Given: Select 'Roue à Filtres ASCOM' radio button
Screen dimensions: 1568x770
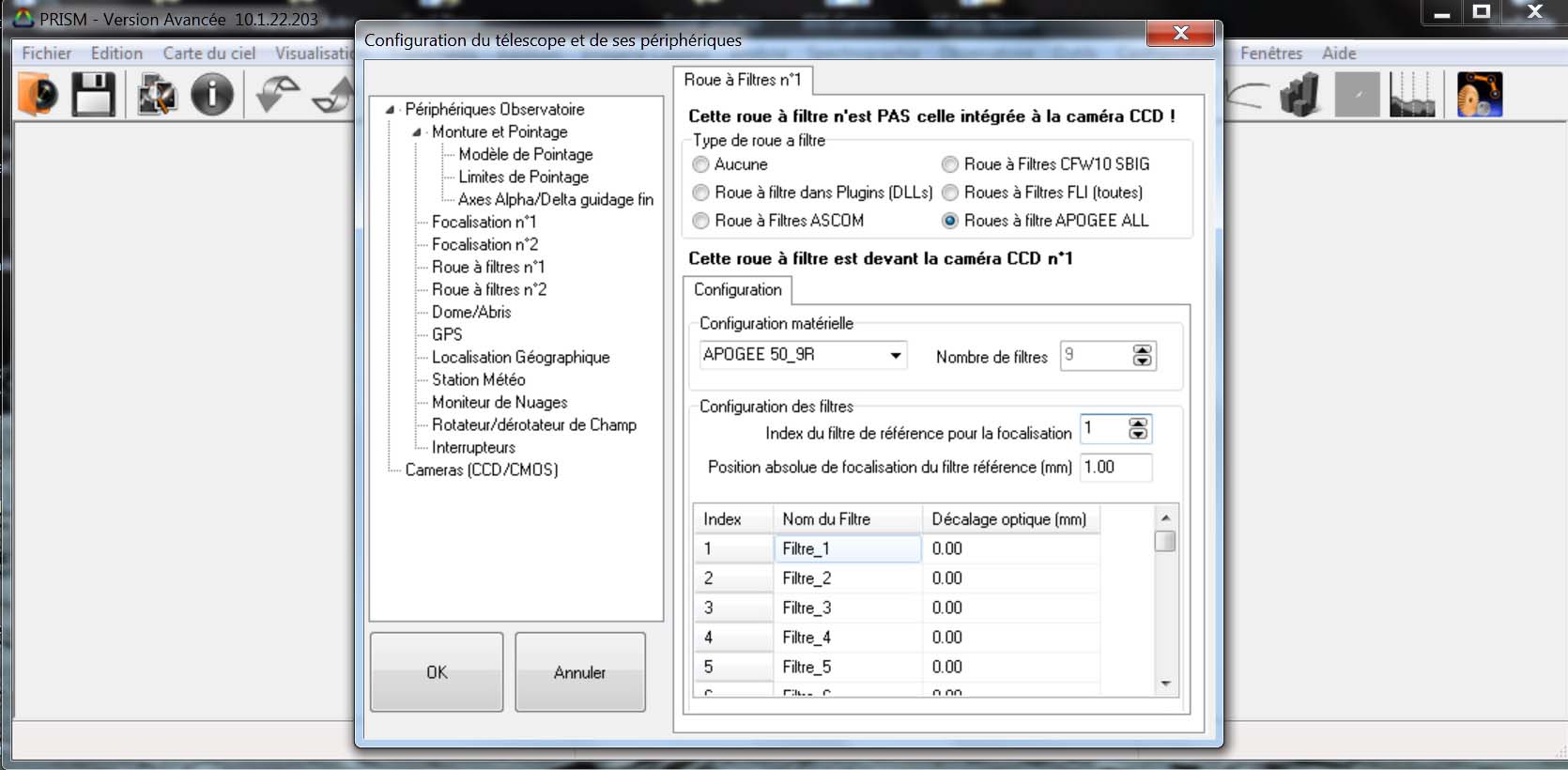Looking at the screenshot, I should coord(700,221).
